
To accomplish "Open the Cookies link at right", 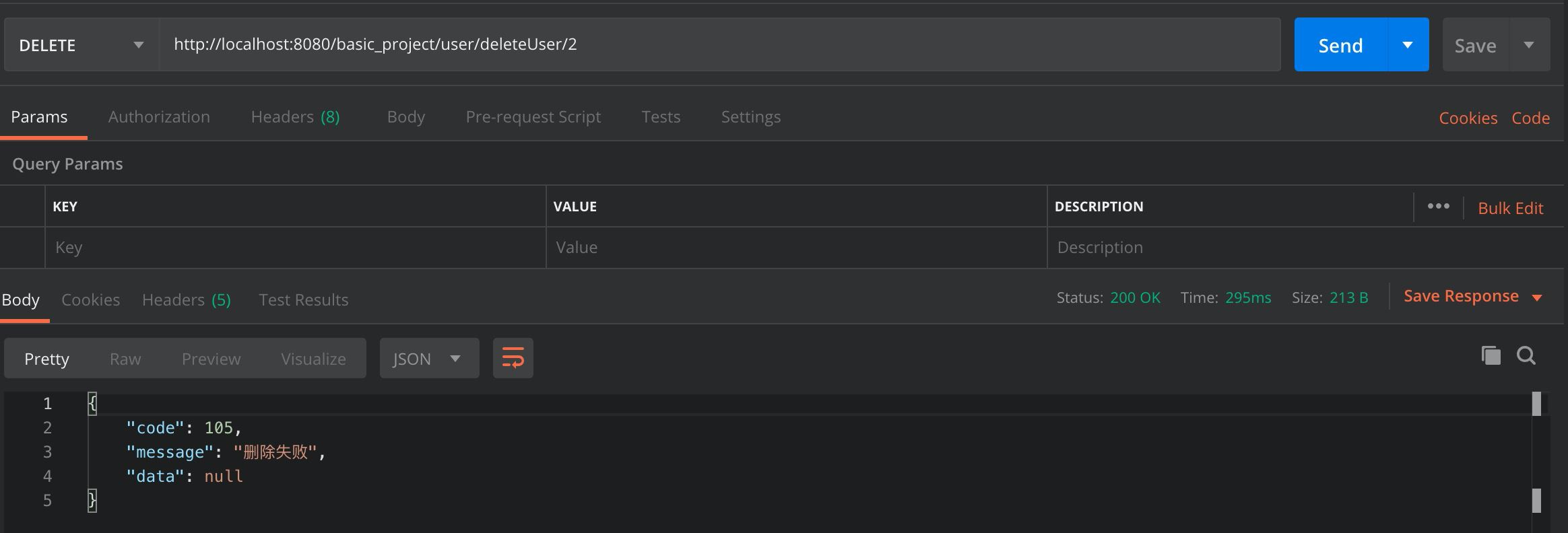I will tap(1468, 118).
